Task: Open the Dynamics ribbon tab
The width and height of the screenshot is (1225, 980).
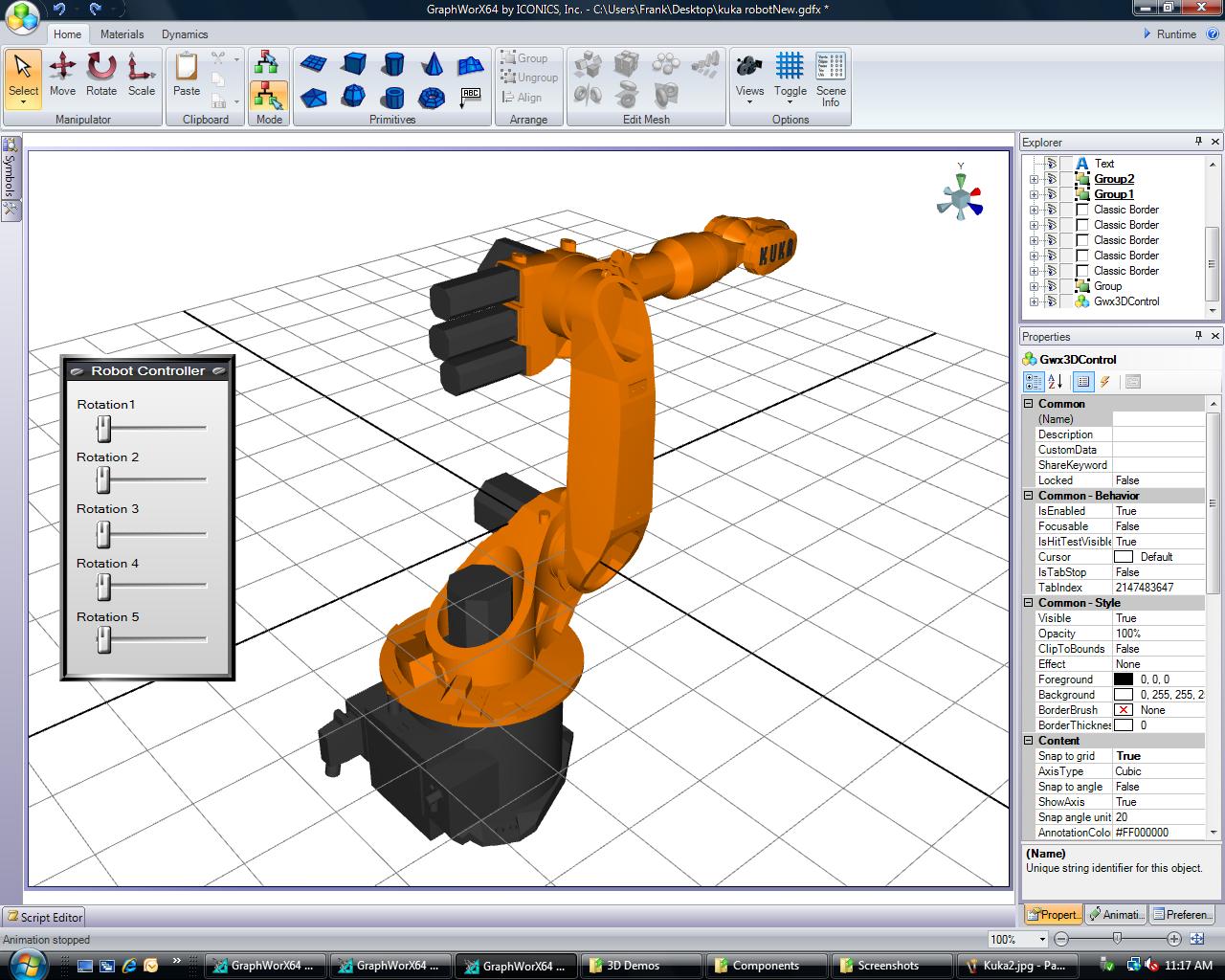Action: [x=185, y=33]
